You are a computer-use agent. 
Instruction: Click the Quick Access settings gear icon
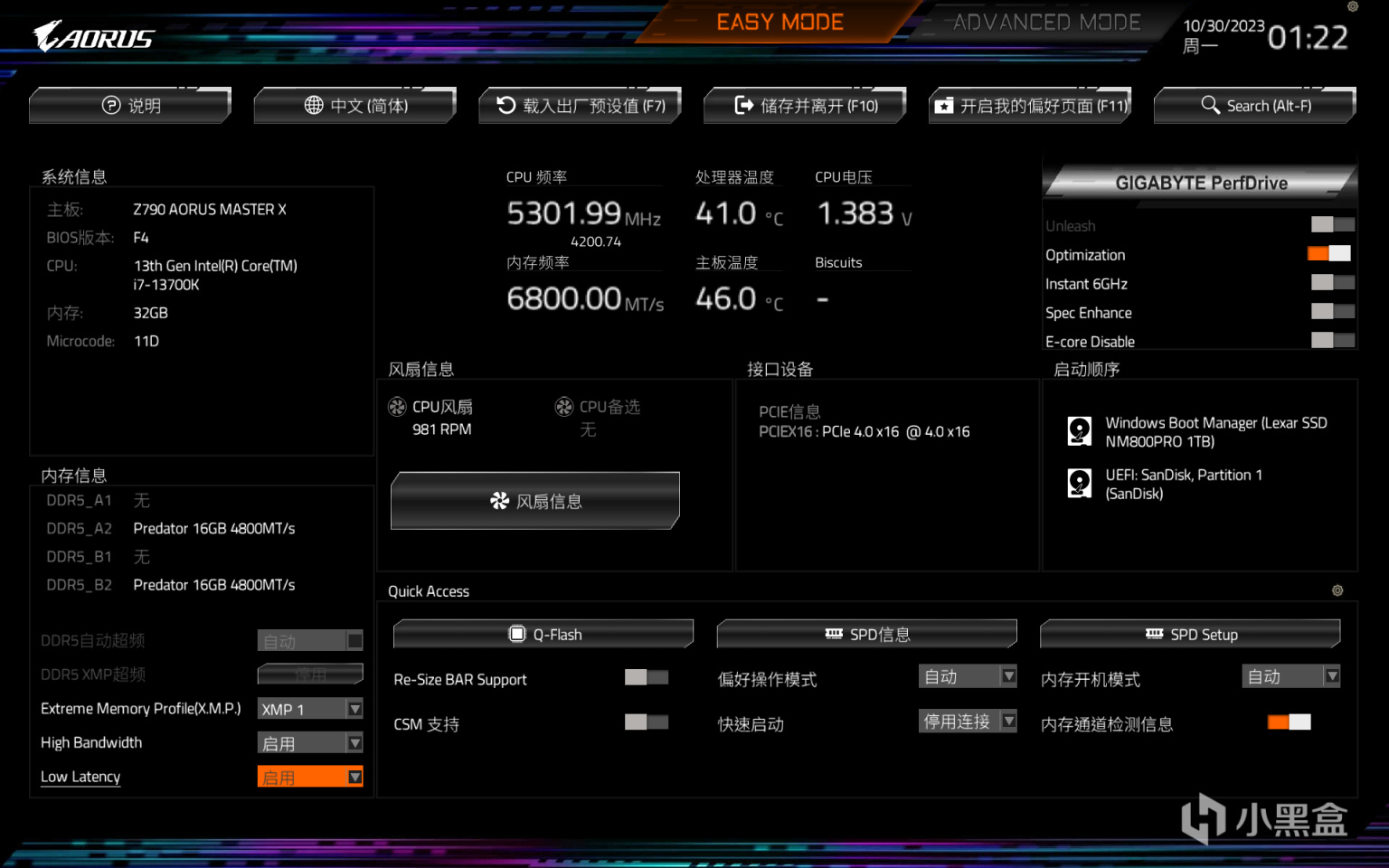(1337, 590)
